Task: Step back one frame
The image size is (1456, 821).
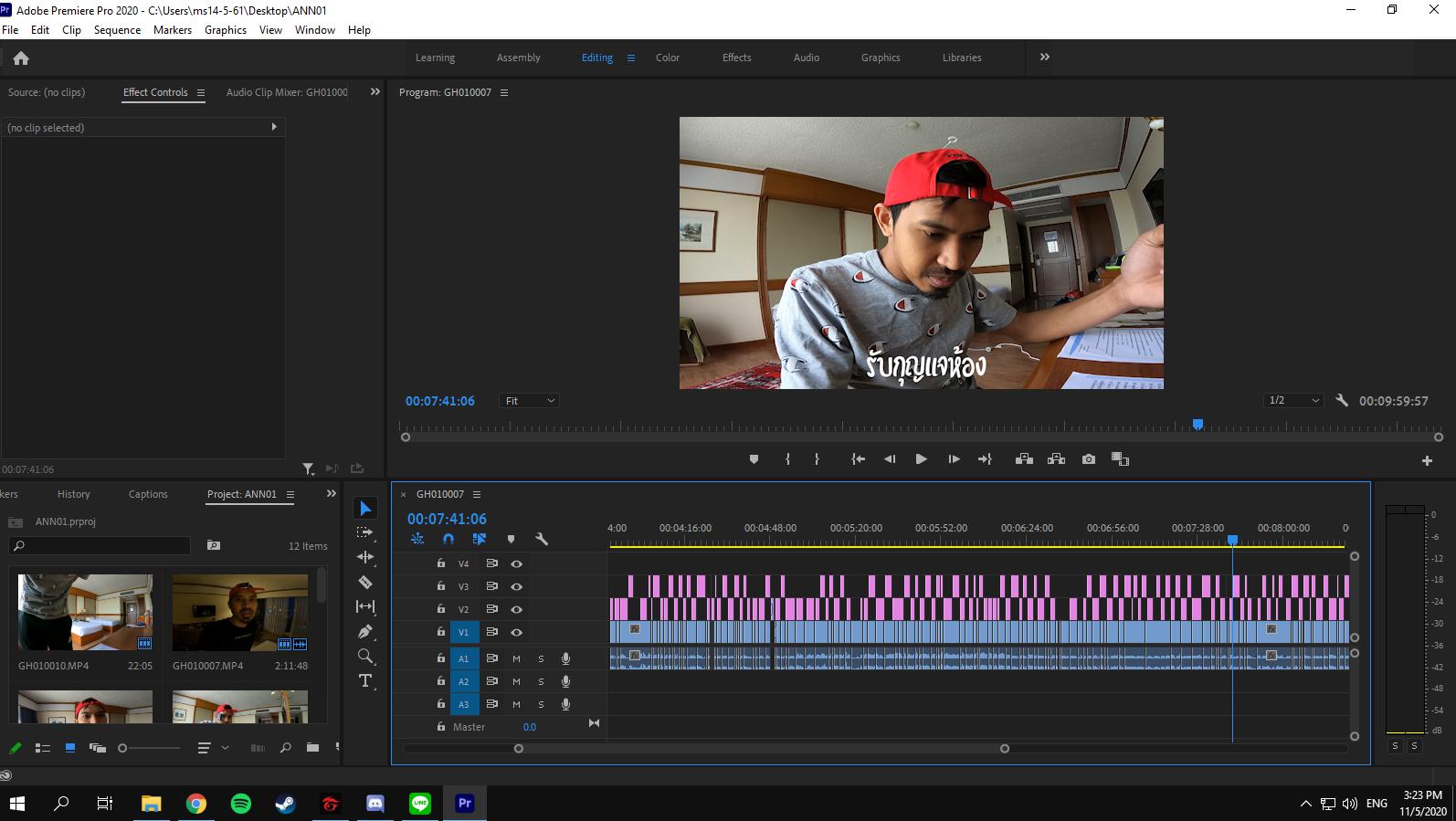Action: (x=890, y=459)
